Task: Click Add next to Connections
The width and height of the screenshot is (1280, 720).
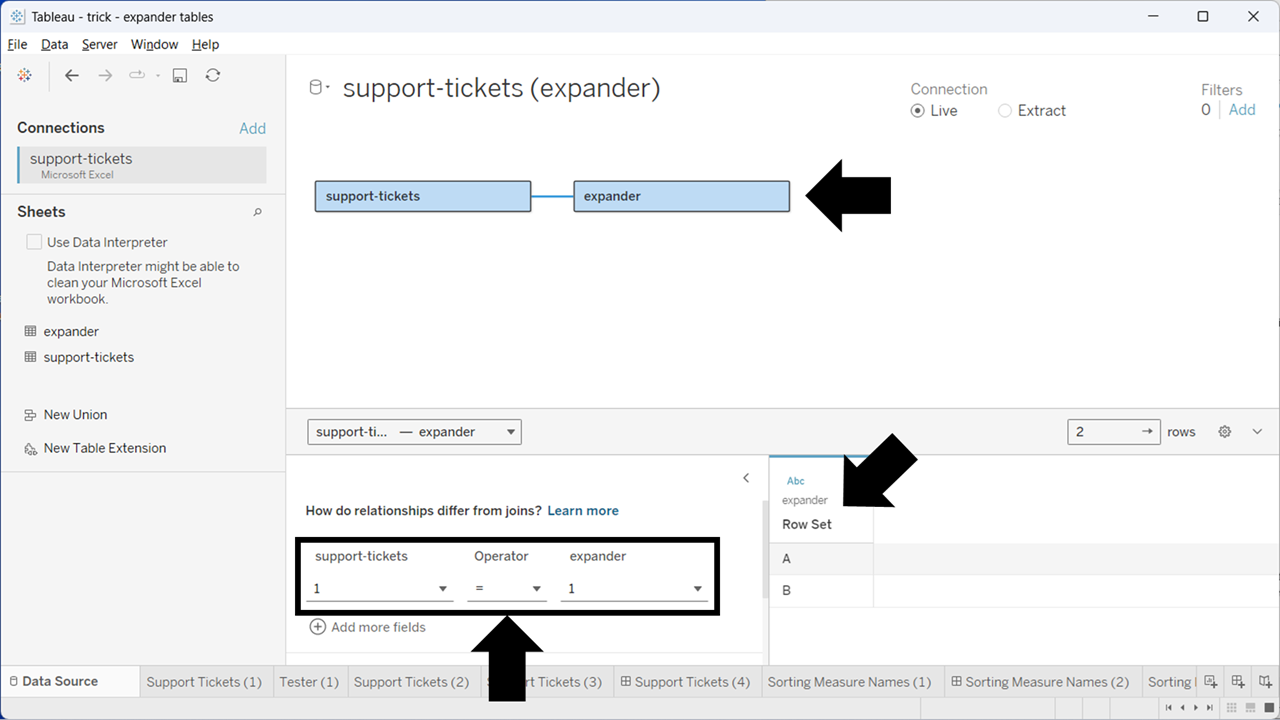Action: (x=252, y=128)
